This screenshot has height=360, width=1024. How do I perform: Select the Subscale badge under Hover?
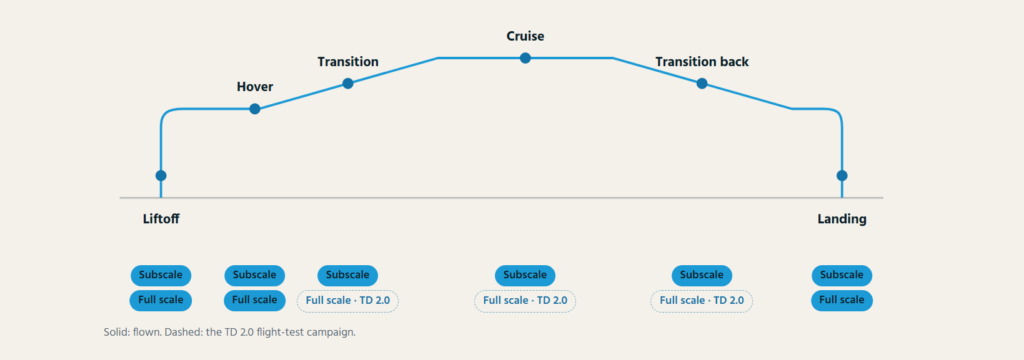255,275
